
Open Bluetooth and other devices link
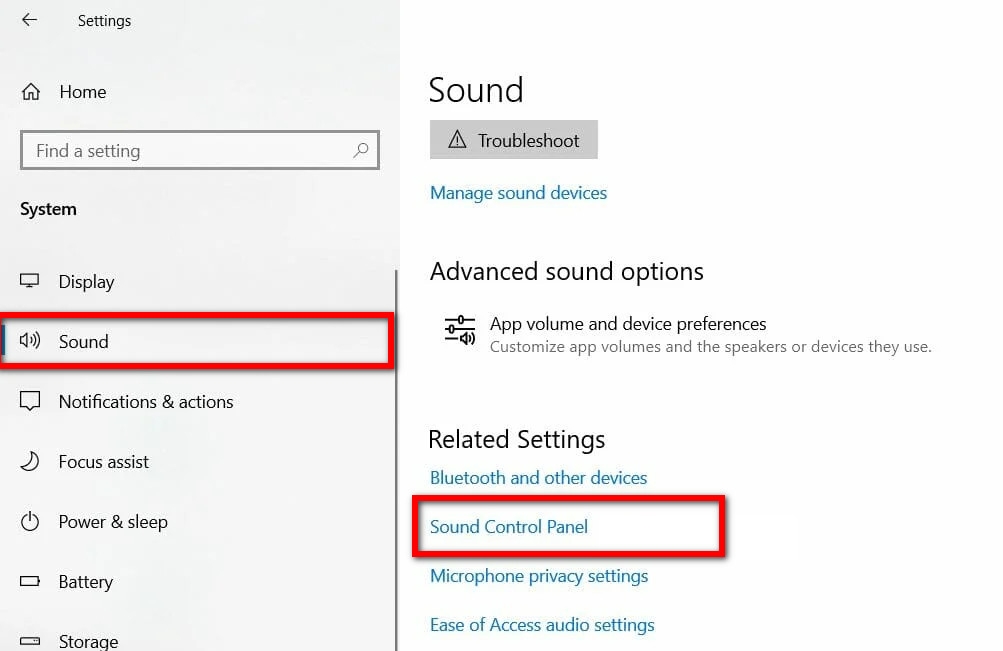538,478
